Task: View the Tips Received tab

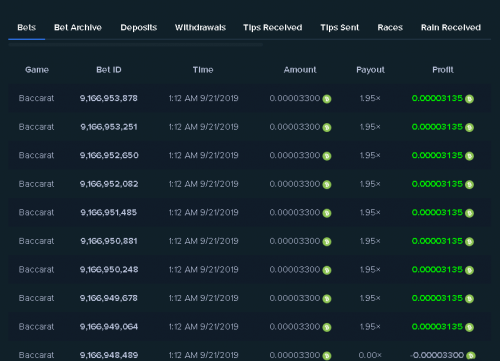Action: pyautogui.click(x=273, y=27)
